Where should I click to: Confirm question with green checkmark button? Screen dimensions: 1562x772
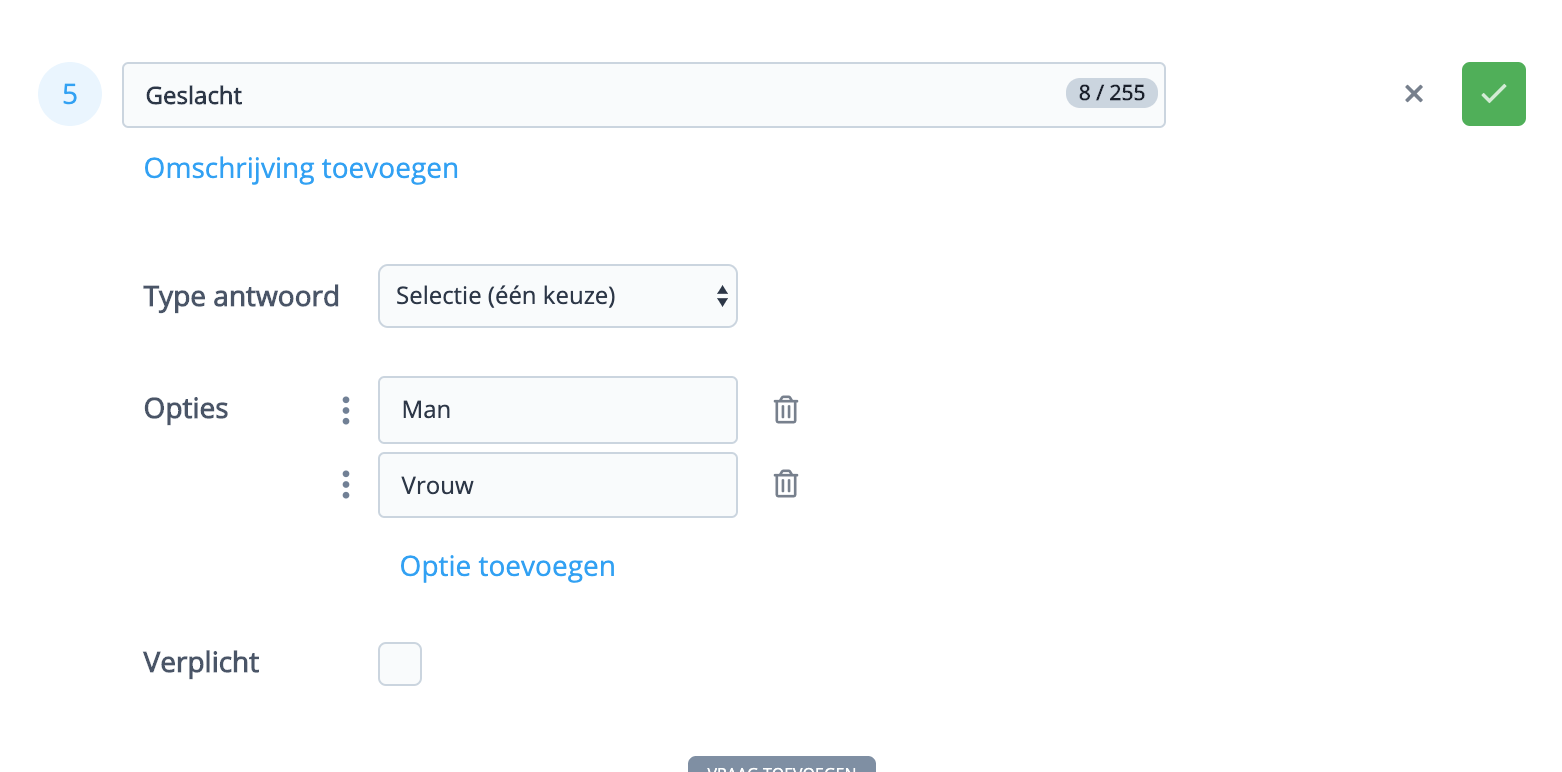(1493, 94)
